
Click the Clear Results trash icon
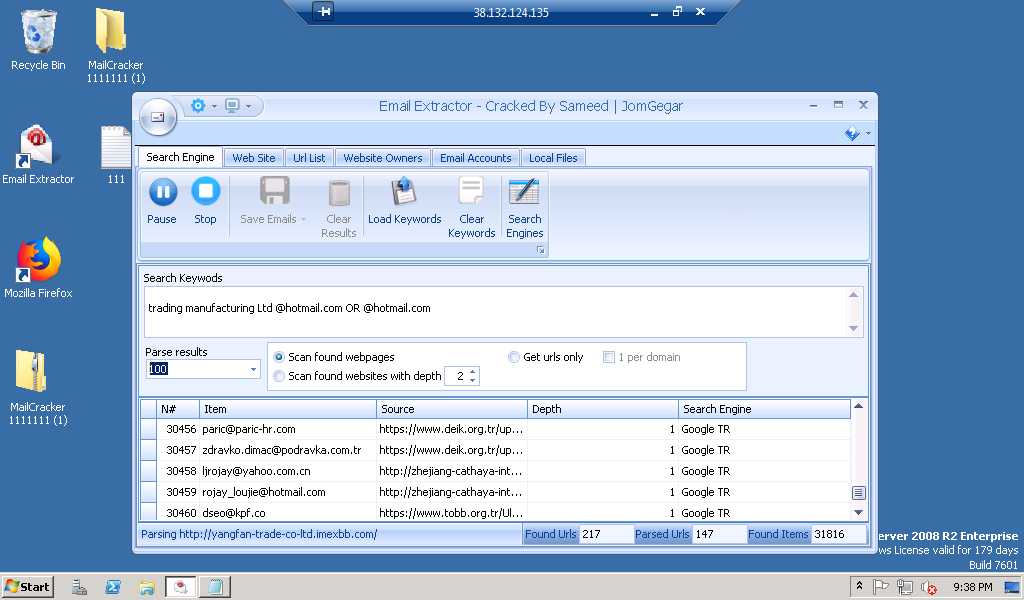[x=339, y=193]
